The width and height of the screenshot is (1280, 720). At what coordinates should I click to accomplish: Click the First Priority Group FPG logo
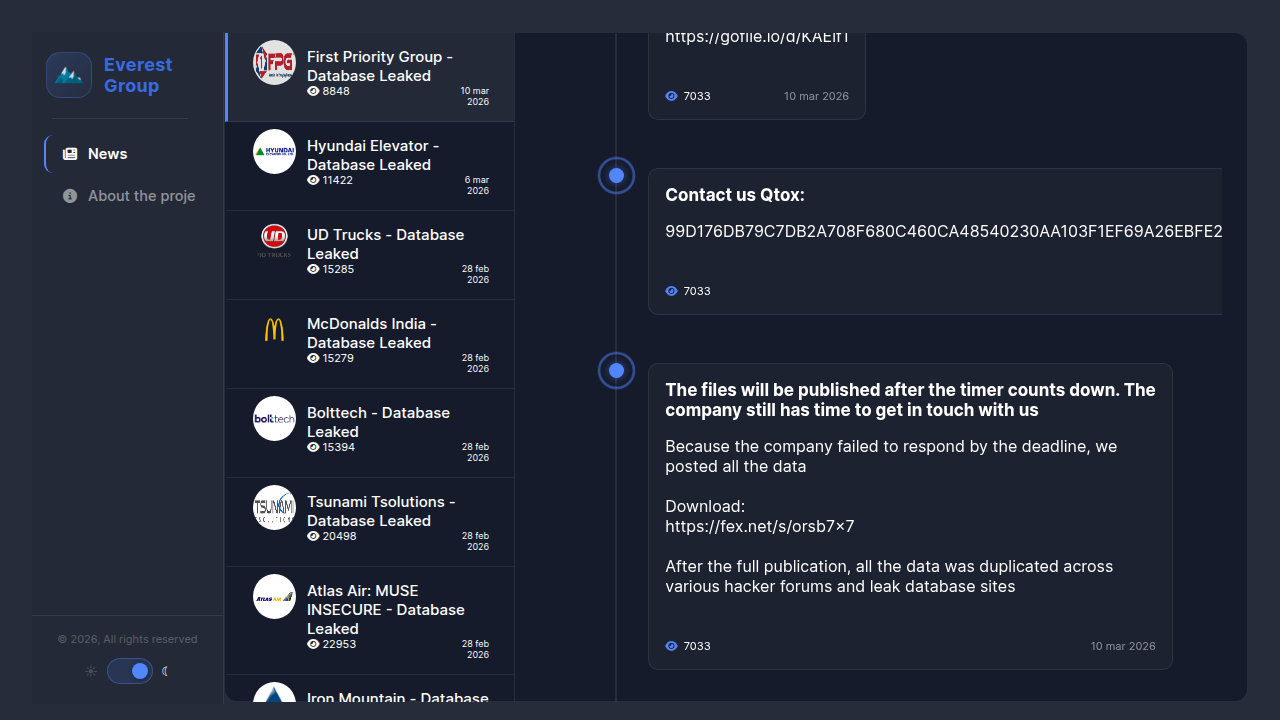[x=274, y=62]
